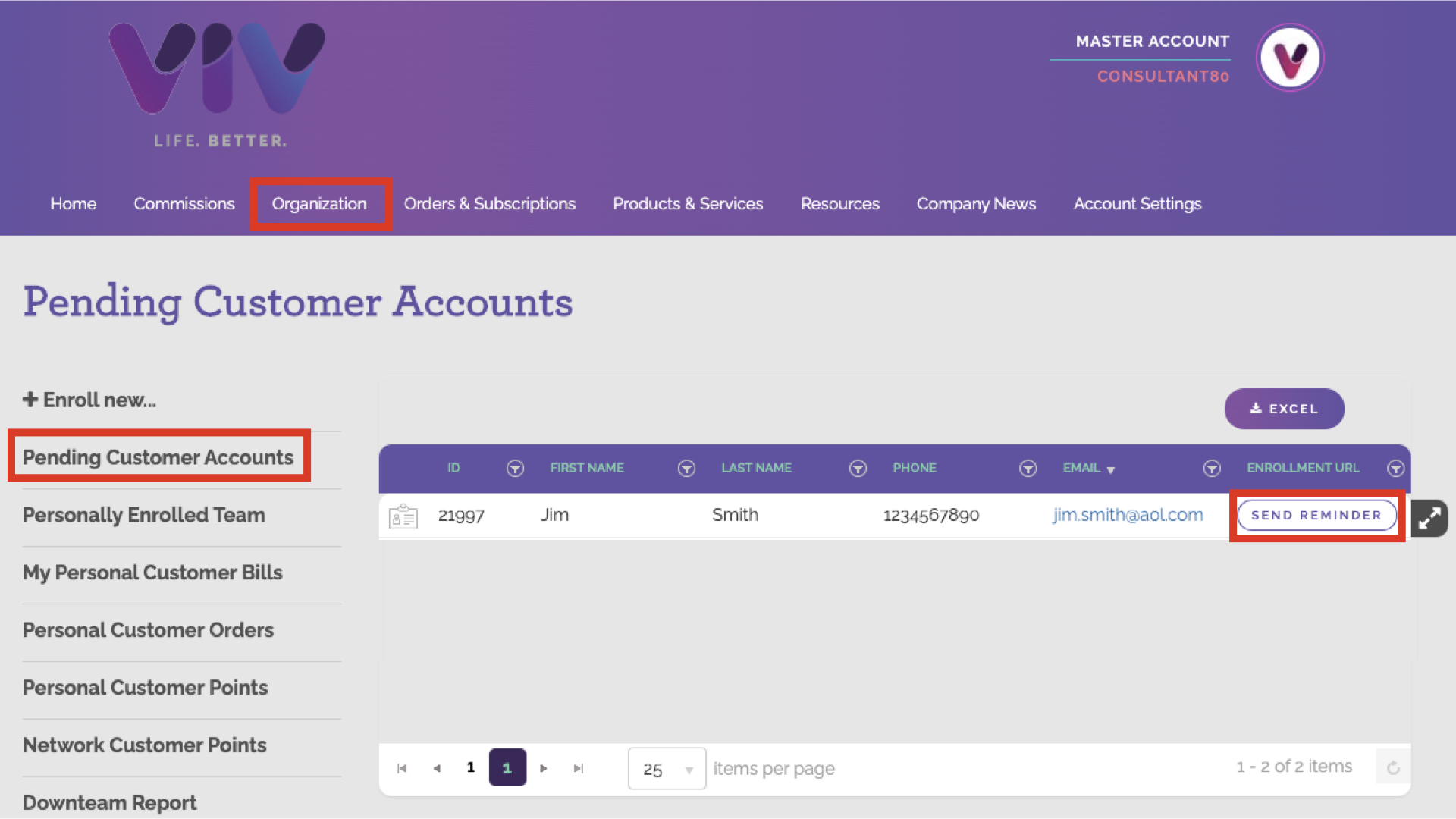Open the Account Settings menu
This screenshot has width=1456, height=819.
tap(1137, 204)
